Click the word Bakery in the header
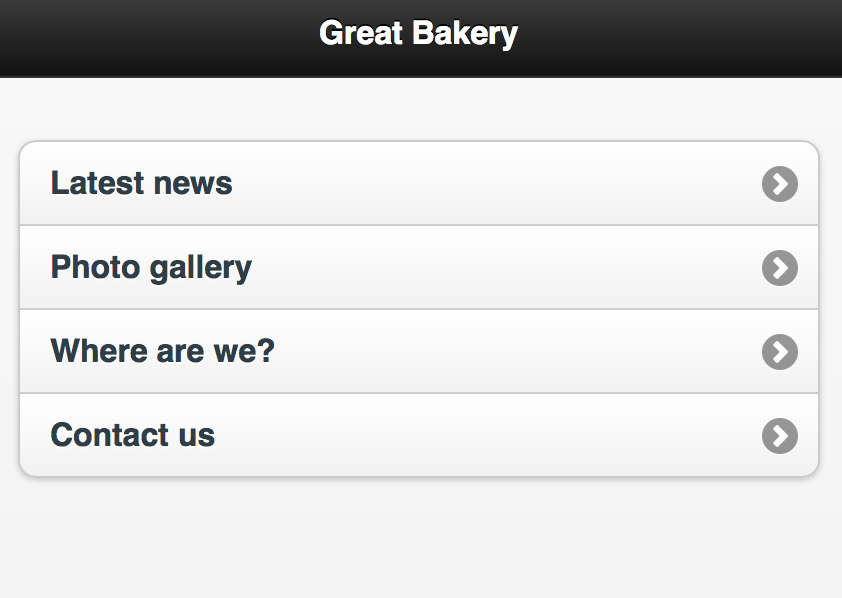 [465, 33]
